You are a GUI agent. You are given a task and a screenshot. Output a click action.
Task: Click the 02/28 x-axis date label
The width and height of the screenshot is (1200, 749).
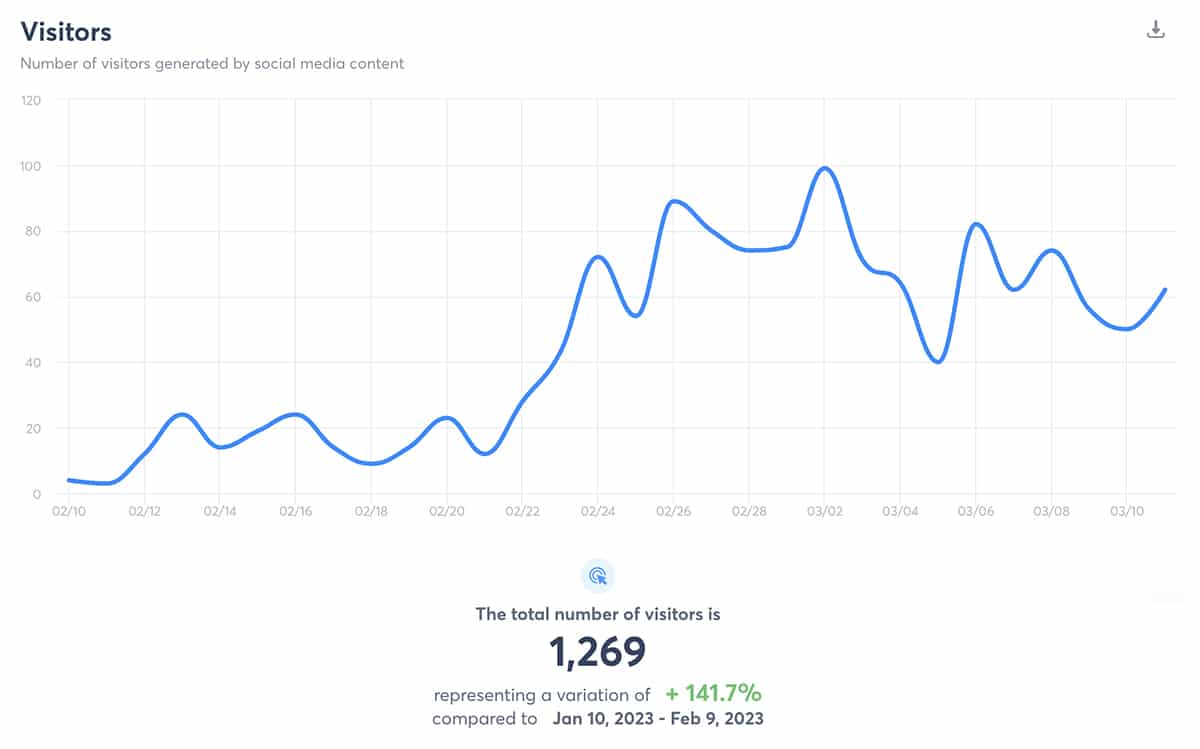coord(748,511)
